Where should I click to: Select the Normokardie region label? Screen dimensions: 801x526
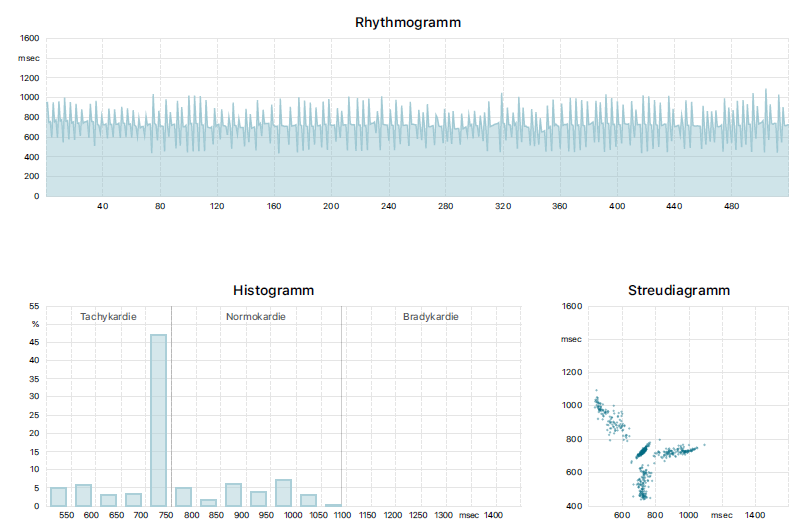tap(256, 317)
